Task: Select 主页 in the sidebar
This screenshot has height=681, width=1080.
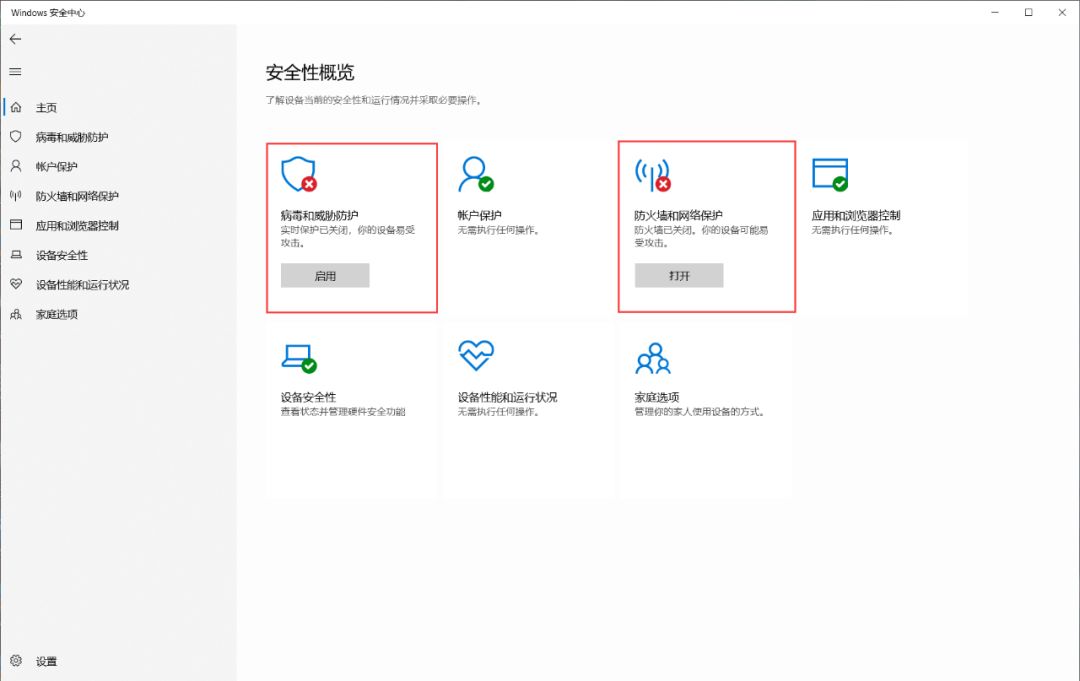Action: 46,107
